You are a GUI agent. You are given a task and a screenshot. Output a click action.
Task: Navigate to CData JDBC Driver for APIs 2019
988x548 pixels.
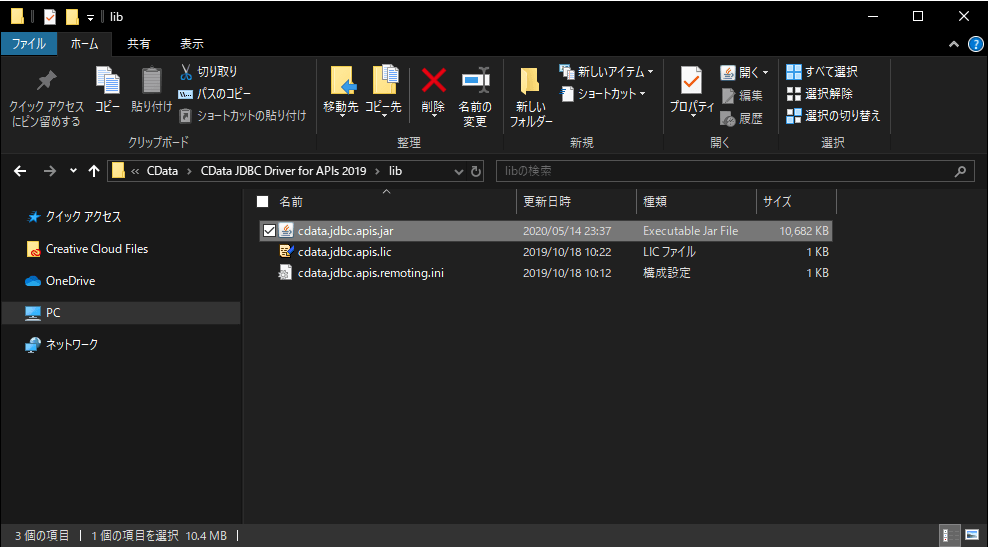click(x=283, y=171)
